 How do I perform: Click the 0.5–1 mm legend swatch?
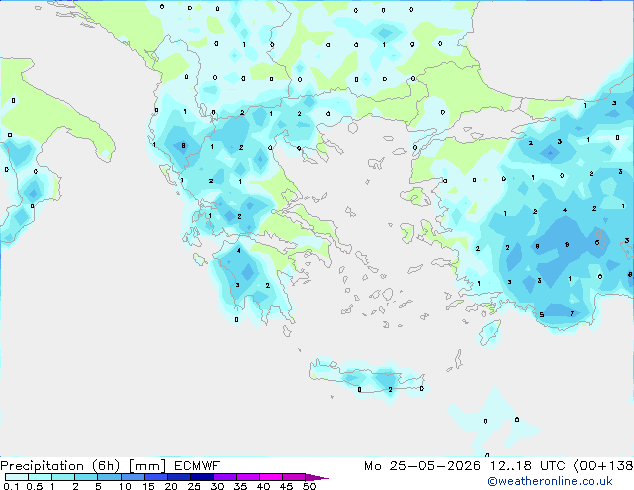tap(40, 477)
